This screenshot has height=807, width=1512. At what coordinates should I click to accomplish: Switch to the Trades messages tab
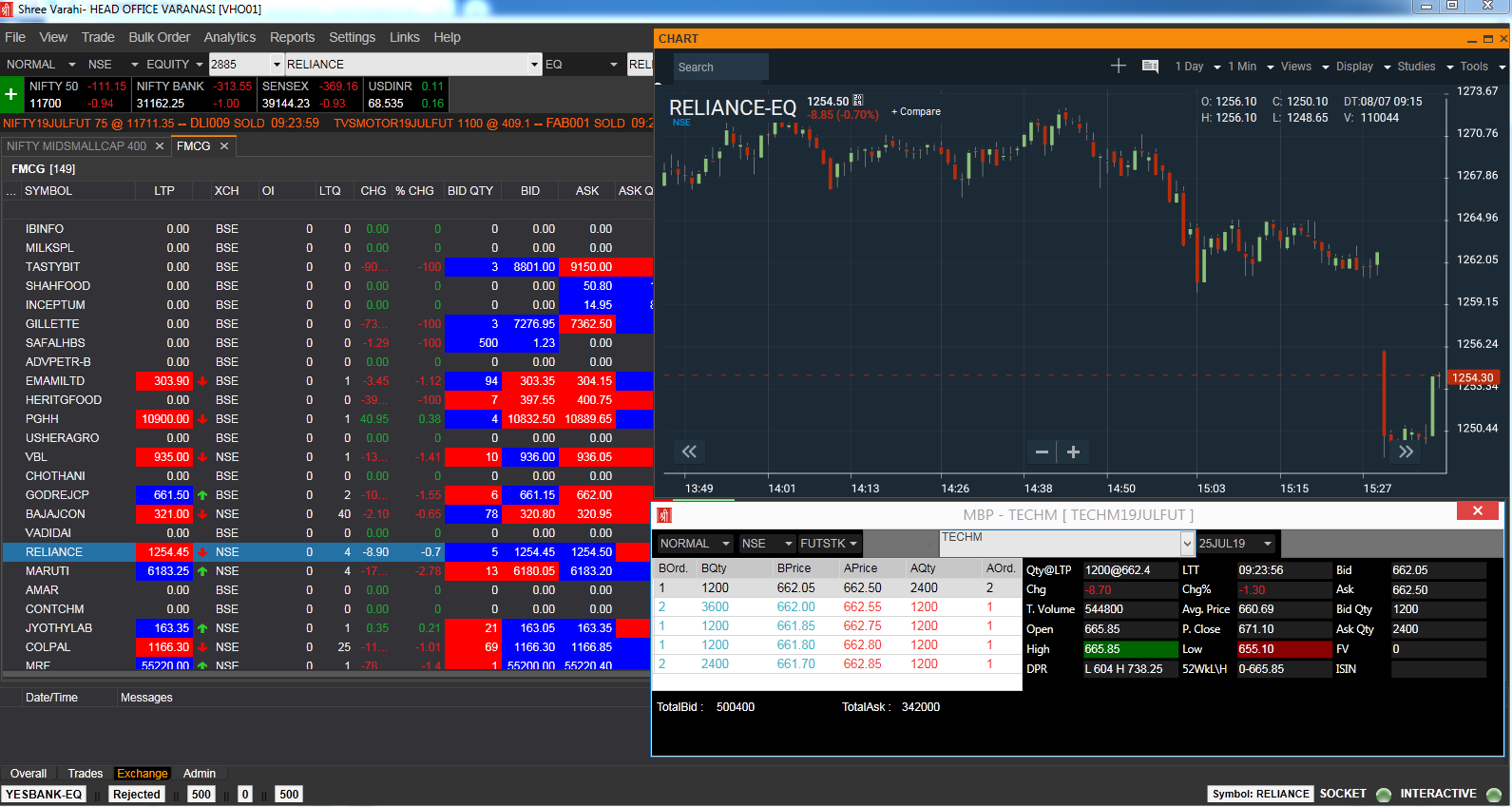(86, 774)
